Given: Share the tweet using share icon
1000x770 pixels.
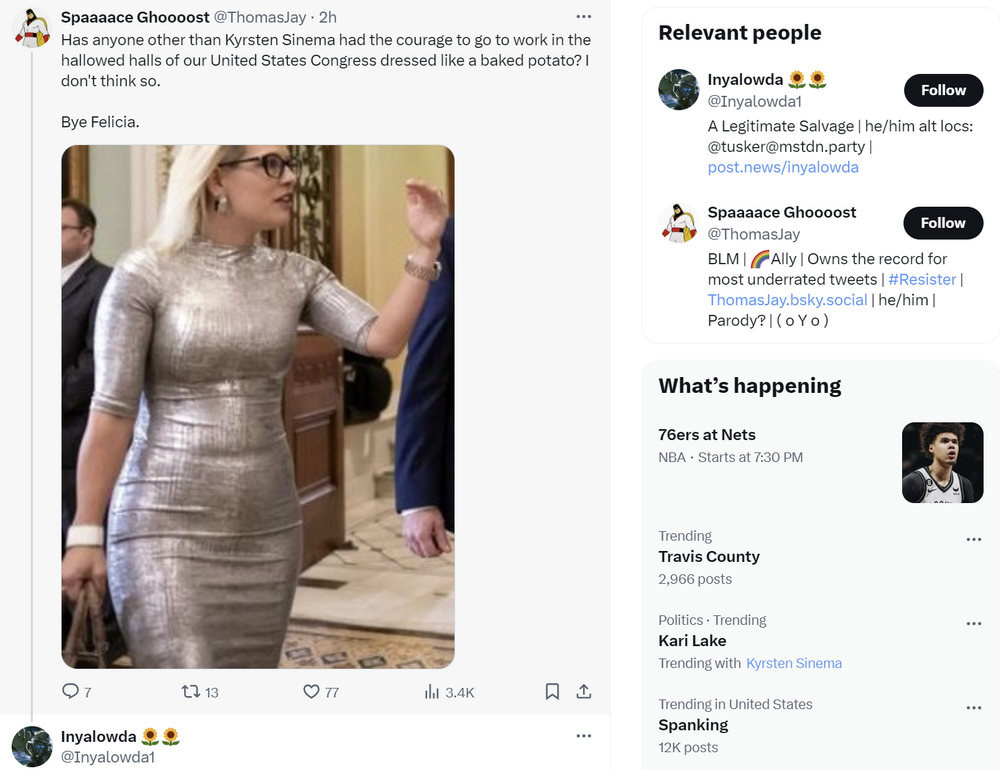Looking at the screenshot, I should point(584,691).
